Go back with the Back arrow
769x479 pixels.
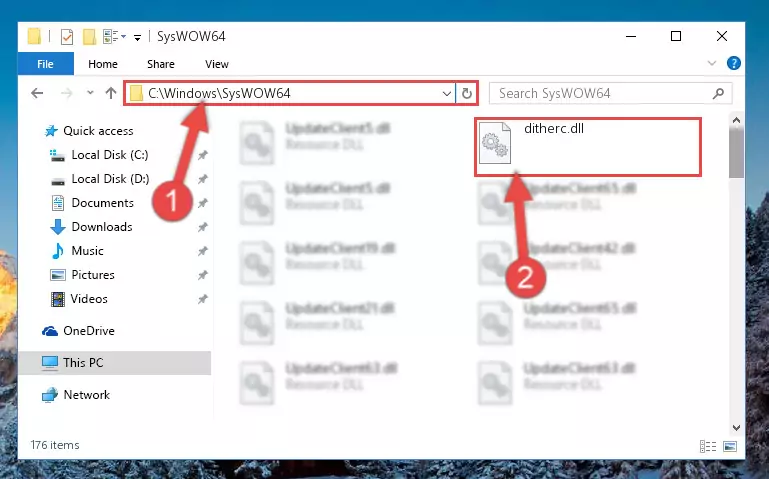click(x=37, y=93)
